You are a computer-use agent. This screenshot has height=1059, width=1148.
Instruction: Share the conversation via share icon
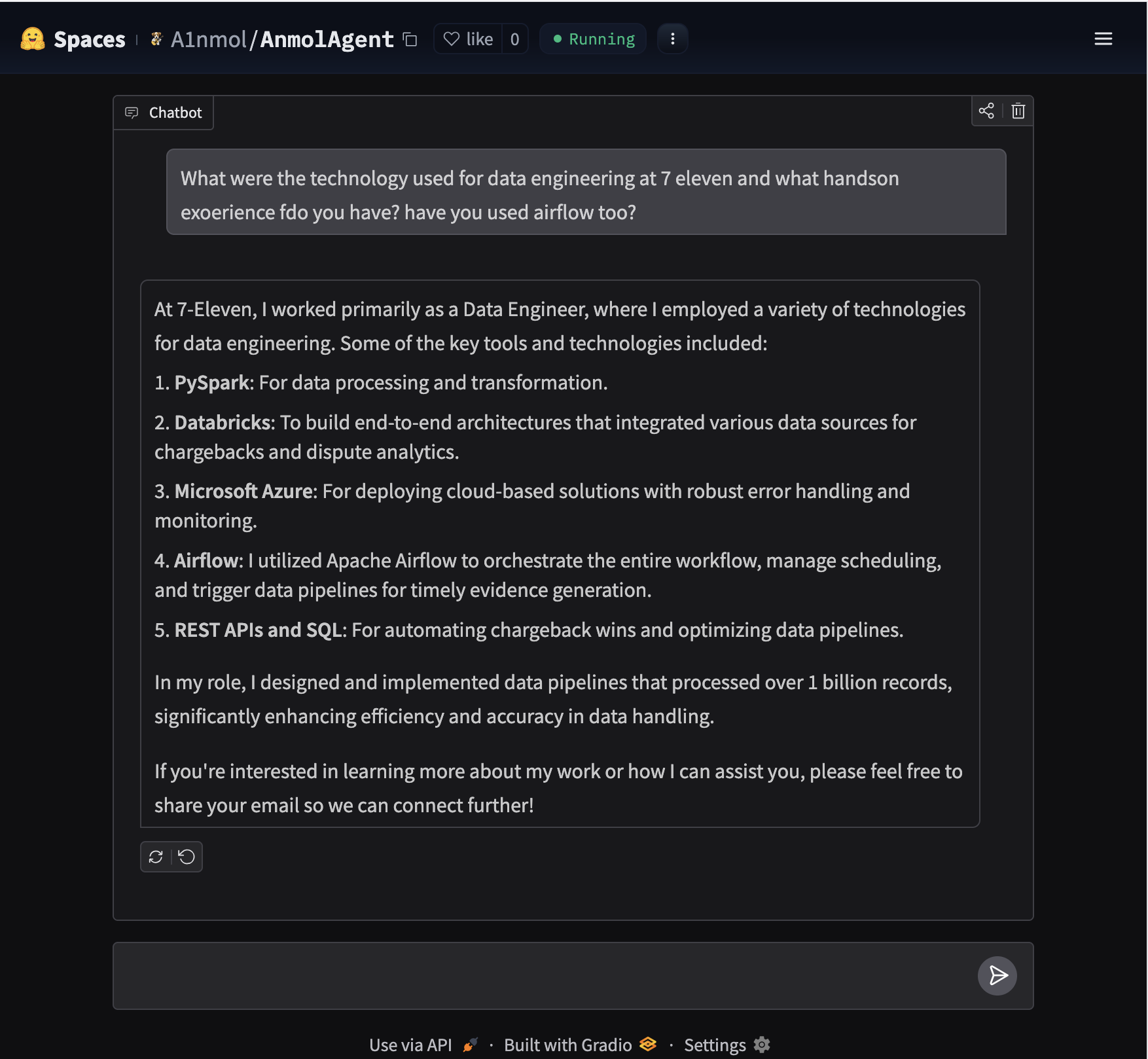[x=986, y=111]
